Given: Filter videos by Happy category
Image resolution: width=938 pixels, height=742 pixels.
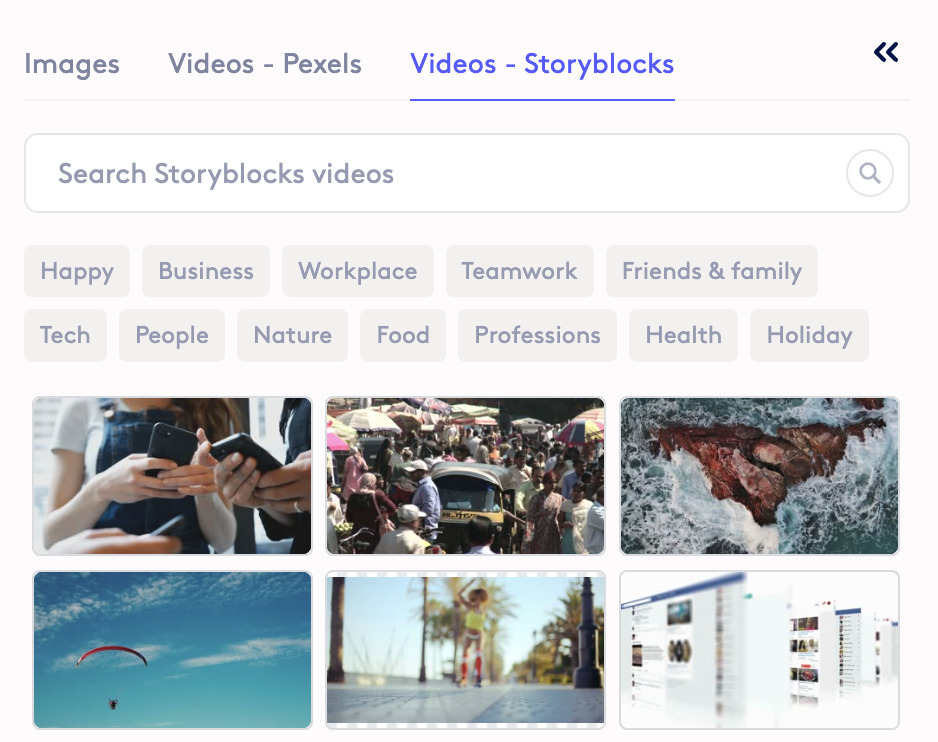Looking at the screenshot, I should tap(76, 271).
